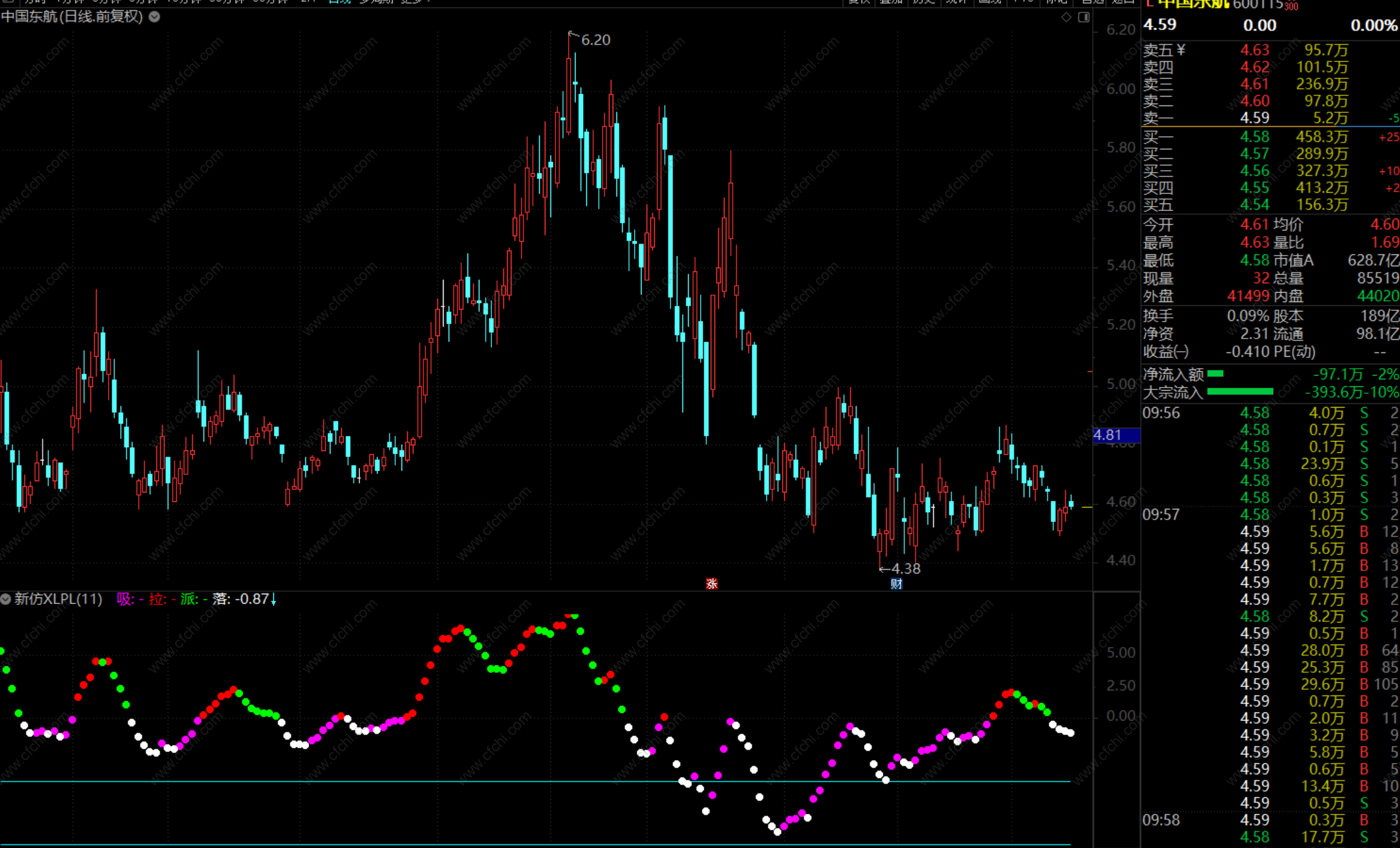This screenshot has width=1400, height=848.
Task: Select the blue 4.81 price axis marker
Action: point(1115,435)
